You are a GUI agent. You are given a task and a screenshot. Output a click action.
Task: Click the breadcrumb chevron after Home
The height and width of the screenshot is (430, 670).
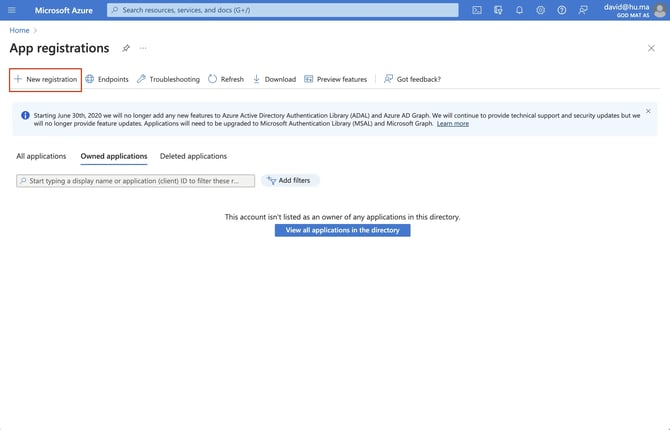(35, 30)
